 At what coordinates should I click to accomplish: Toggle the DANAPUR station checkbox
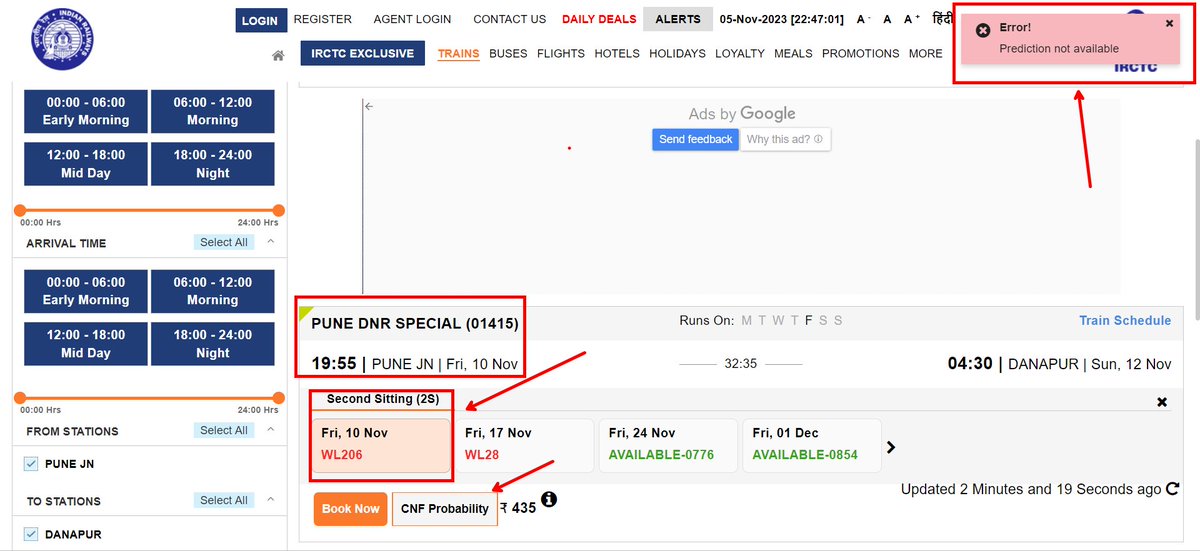tap(31, 534)
